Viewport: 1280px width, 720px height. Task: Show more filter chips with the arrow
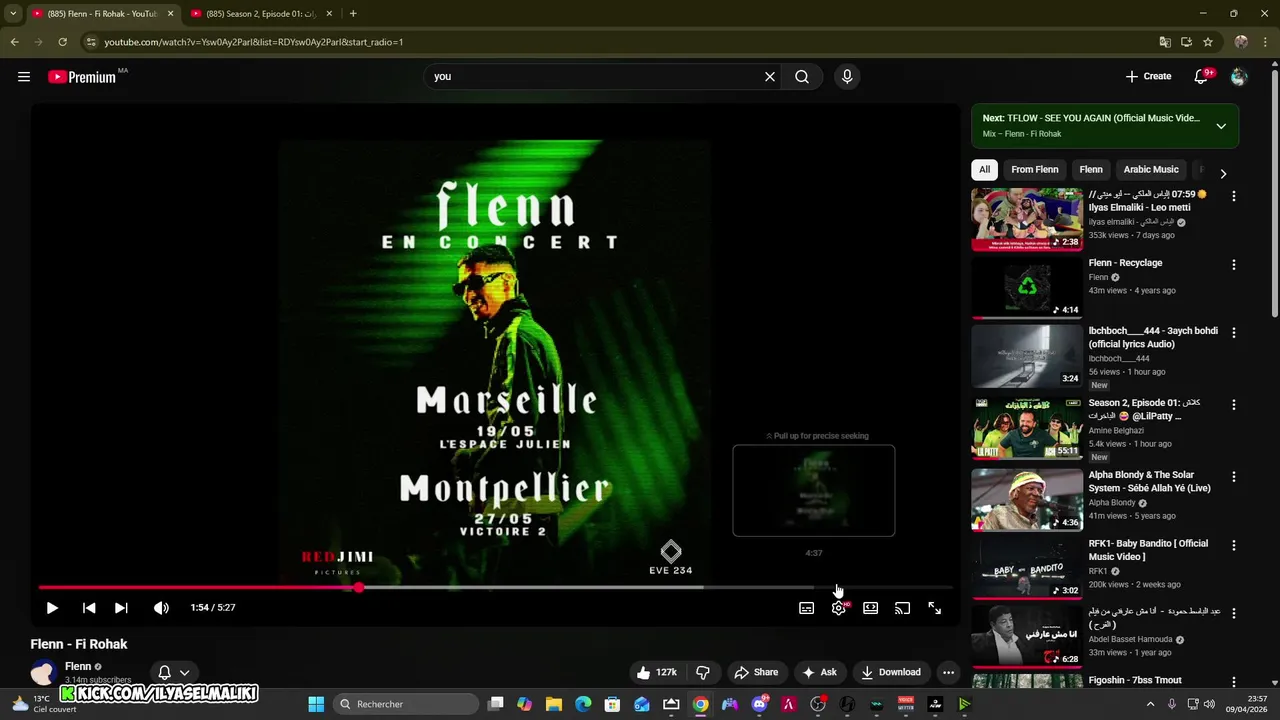(x=1223, y=174)
